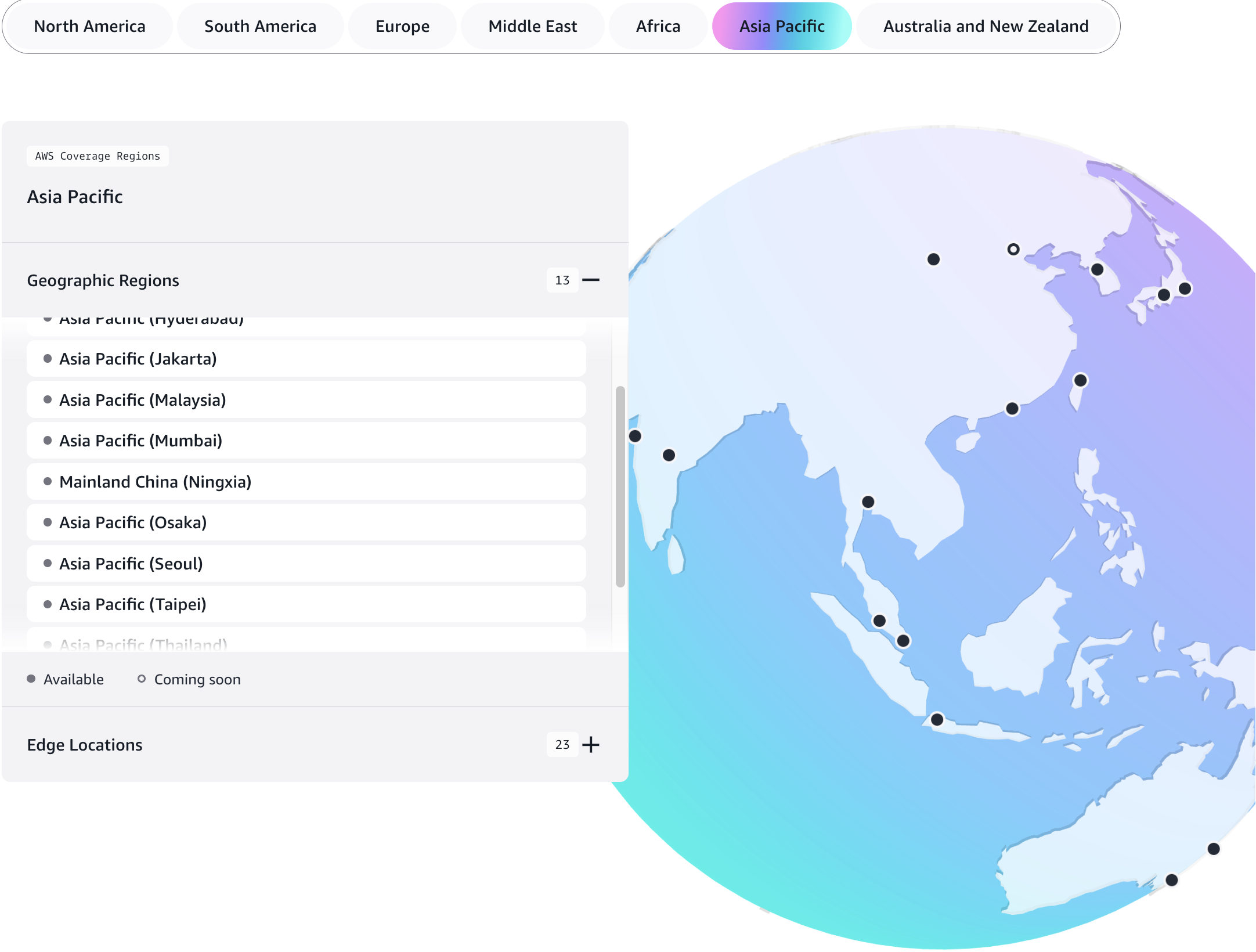1256x952 pixels.
Task: Click the regions list vertical scrollbar thumb
Action: 620,486
